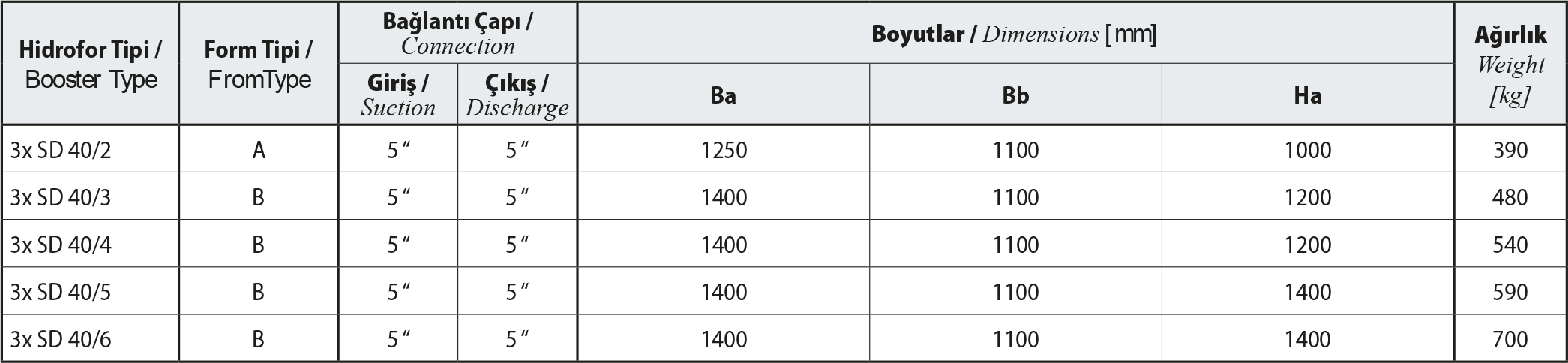Click the Hidrofor Tipi / Booster Type header
Image resolution: width=1568 pixels, height=363 pixels.
click(x=91, y=64)
